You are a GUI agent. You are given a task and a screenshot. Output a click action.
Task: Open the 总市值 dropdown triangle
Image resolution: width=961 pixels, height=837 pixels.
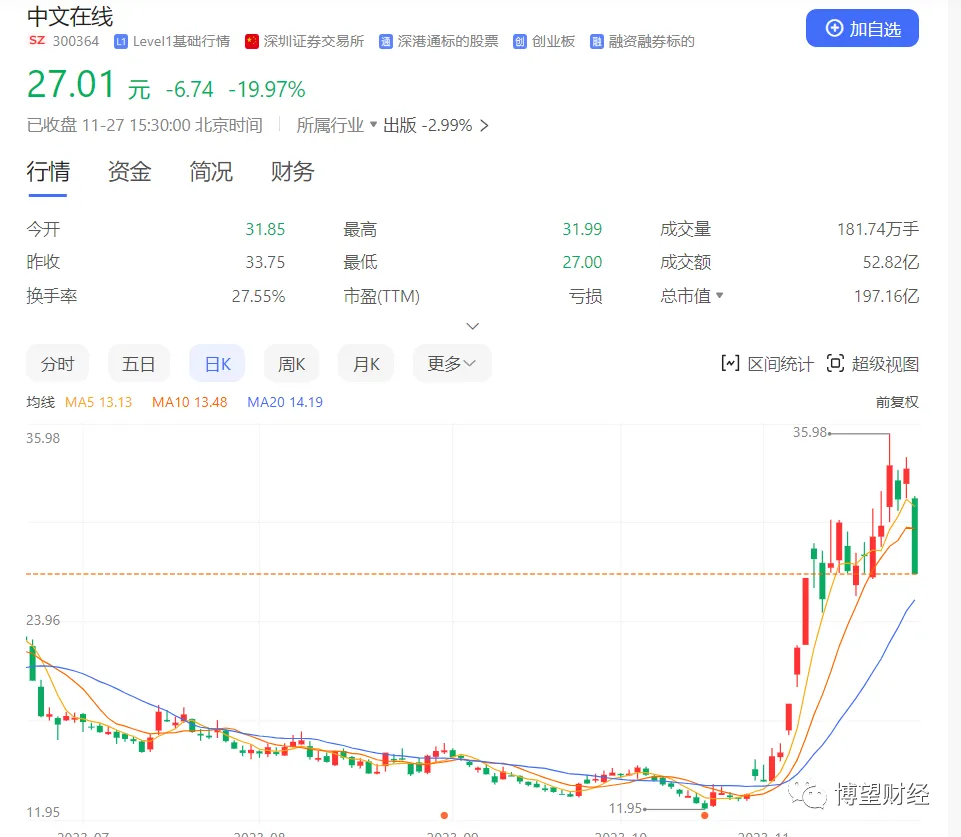(x=720, y=295)
